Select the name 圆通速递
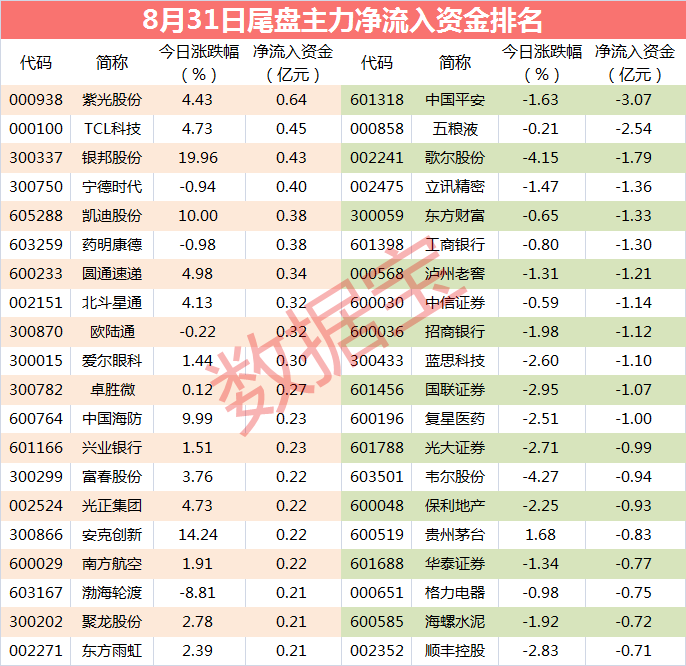This screenshot has height=666, width=686. 112,273
